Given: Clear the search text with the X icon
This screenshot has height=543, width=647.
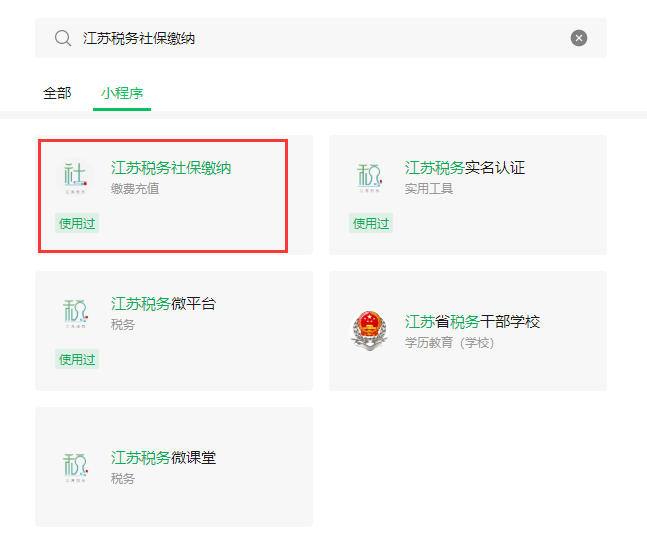Looking at the screenshot, I should point(579,38).
